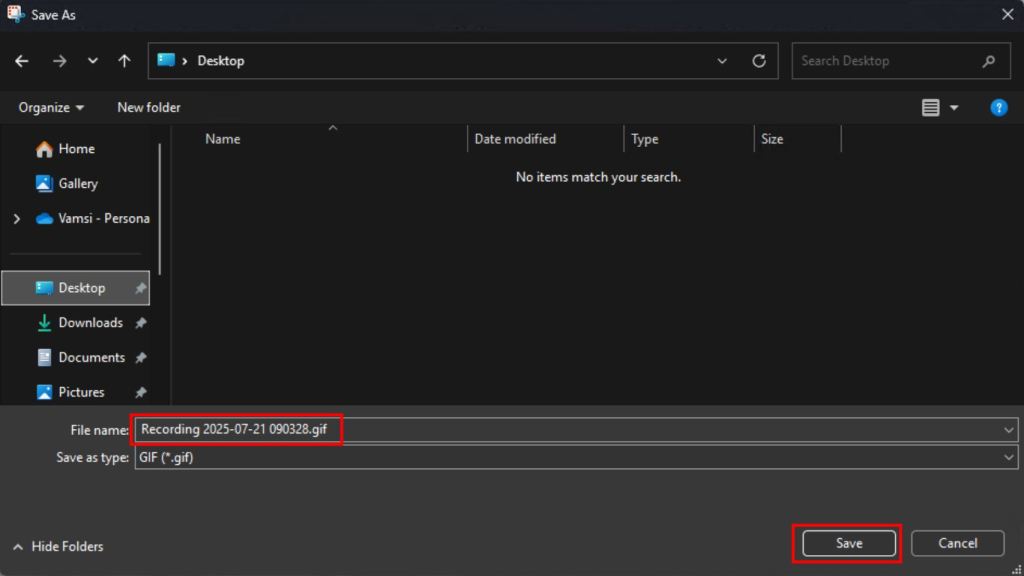Click the pin icon beside Pictures
Screen dimensions: 1024x576
140,392
